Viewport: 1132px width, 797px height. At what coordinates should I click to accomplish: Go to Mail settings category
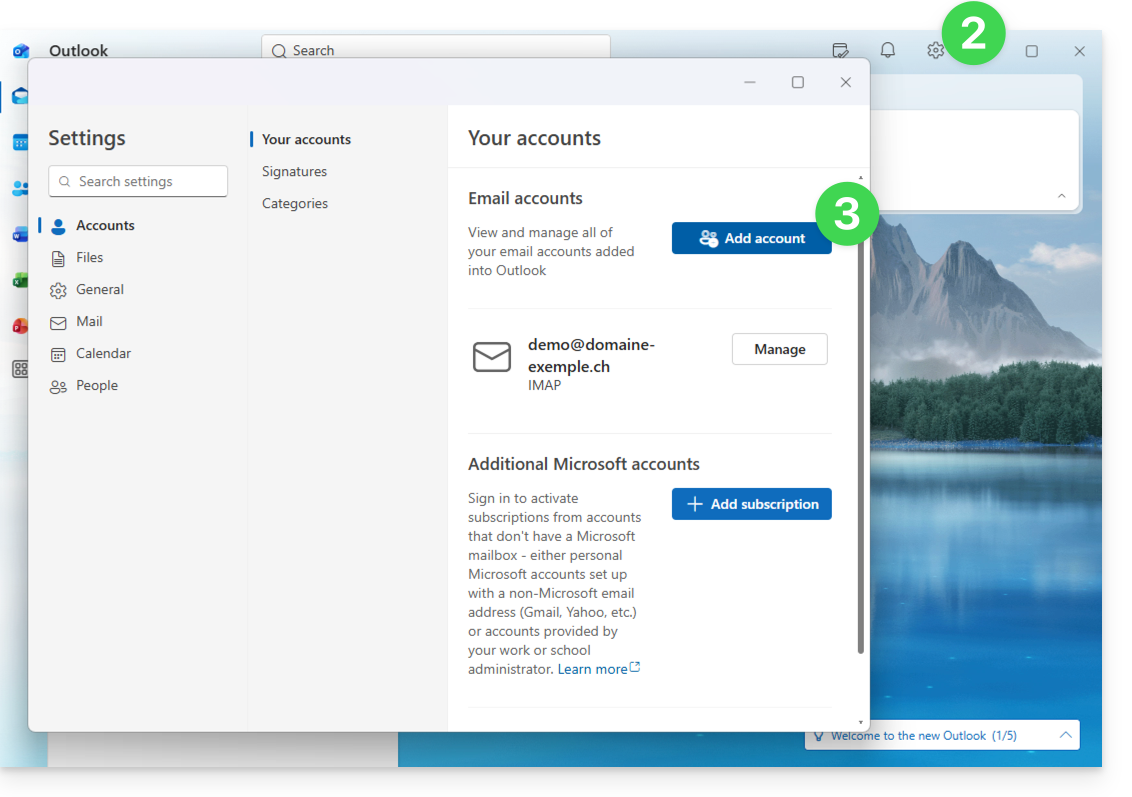point(89,322)
